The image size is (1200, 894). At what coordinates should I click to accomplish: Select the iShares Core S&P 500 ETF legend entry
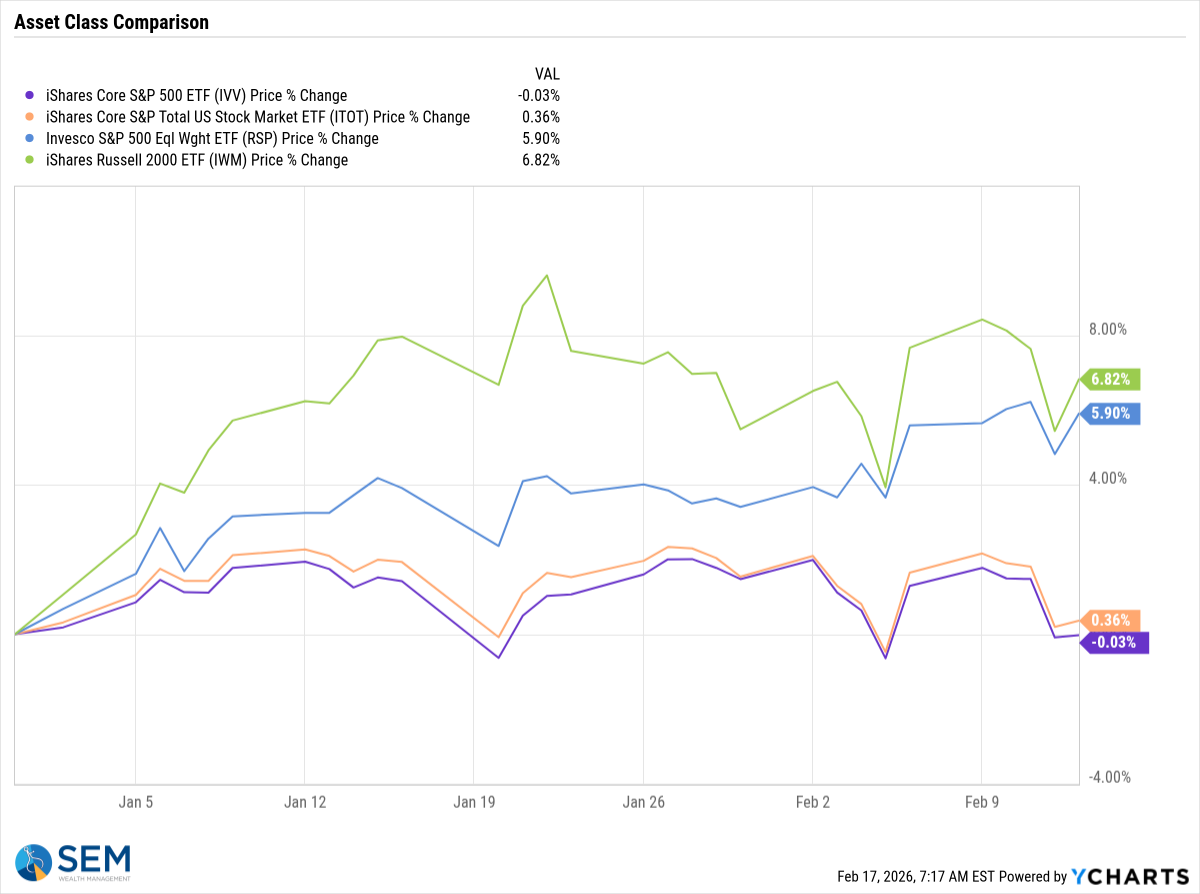tap(196, 96)
